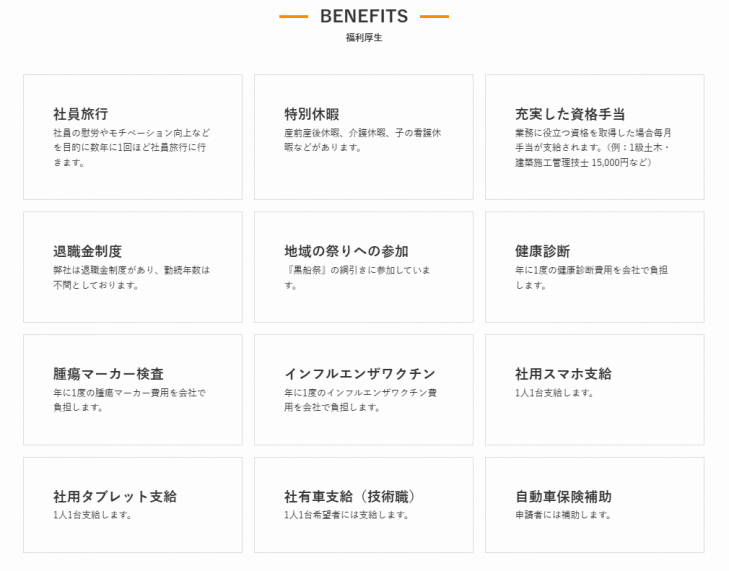Click the 産前産後休暇 description paragraph
This screenshot has width=729, height=571.
tap(363, 139)
